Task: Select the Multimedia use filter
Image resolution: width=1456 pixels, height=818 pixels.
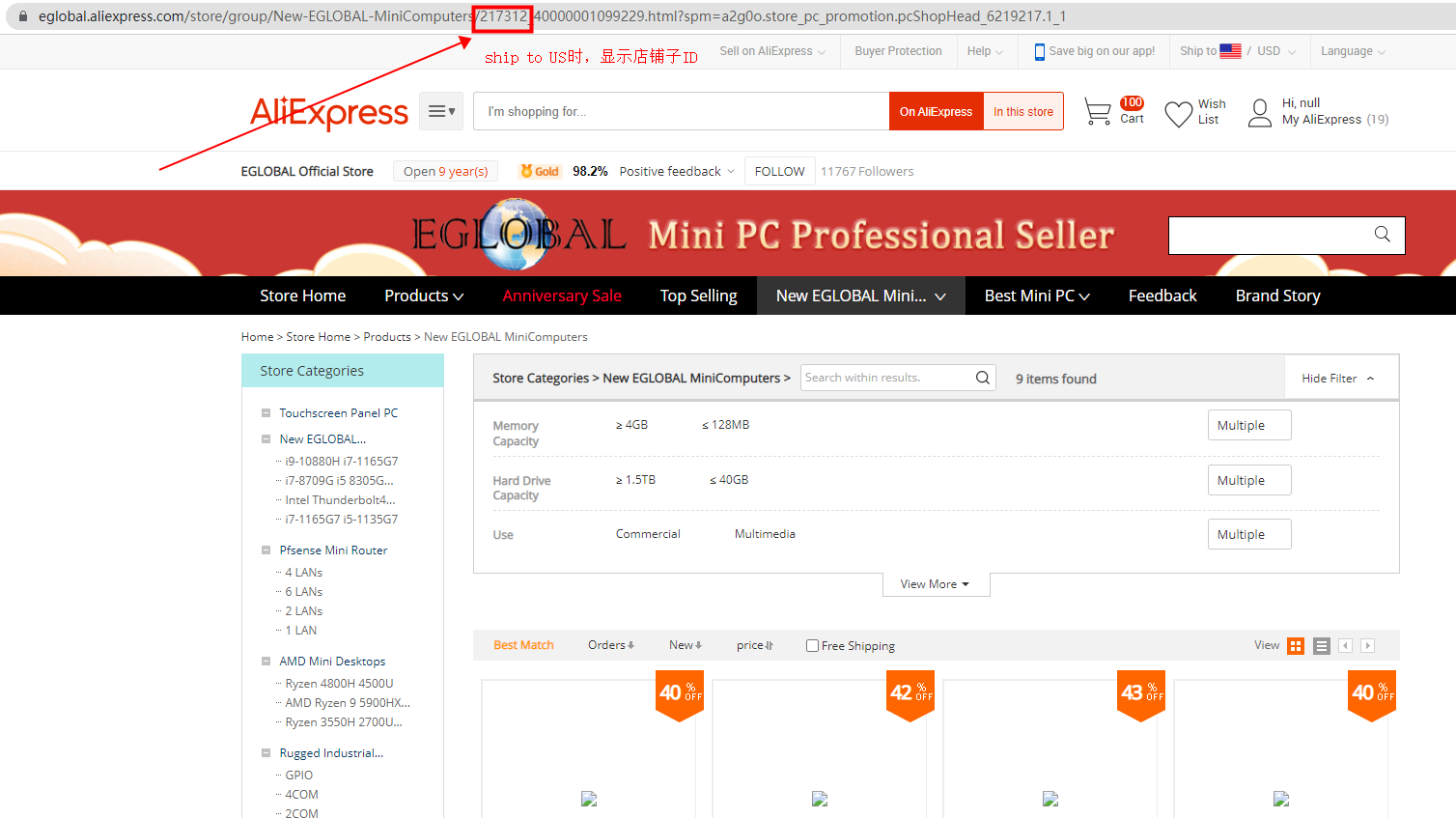Action: 765,534
